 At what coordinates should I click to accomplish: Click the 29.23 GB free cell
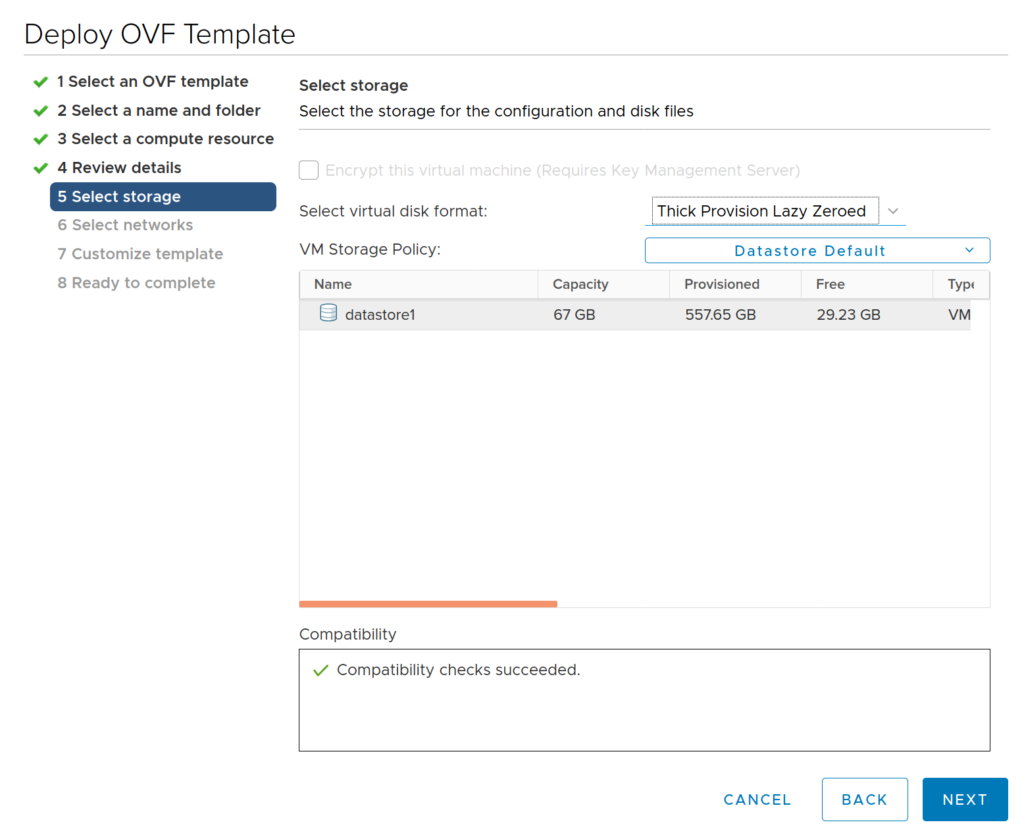(x=848, y=315)
